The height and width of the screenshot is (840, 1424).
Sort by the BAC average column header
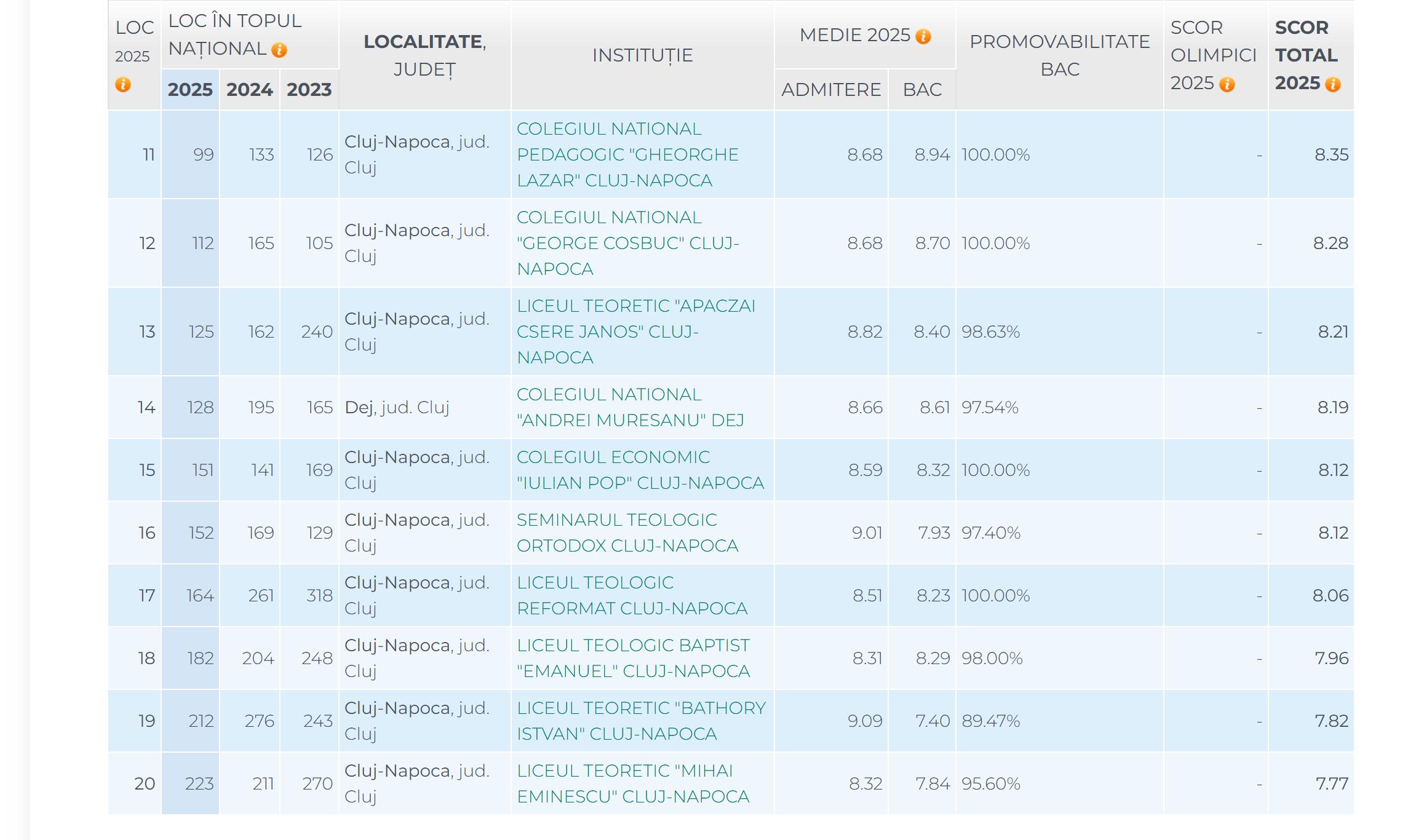click(x=922, y=90)
